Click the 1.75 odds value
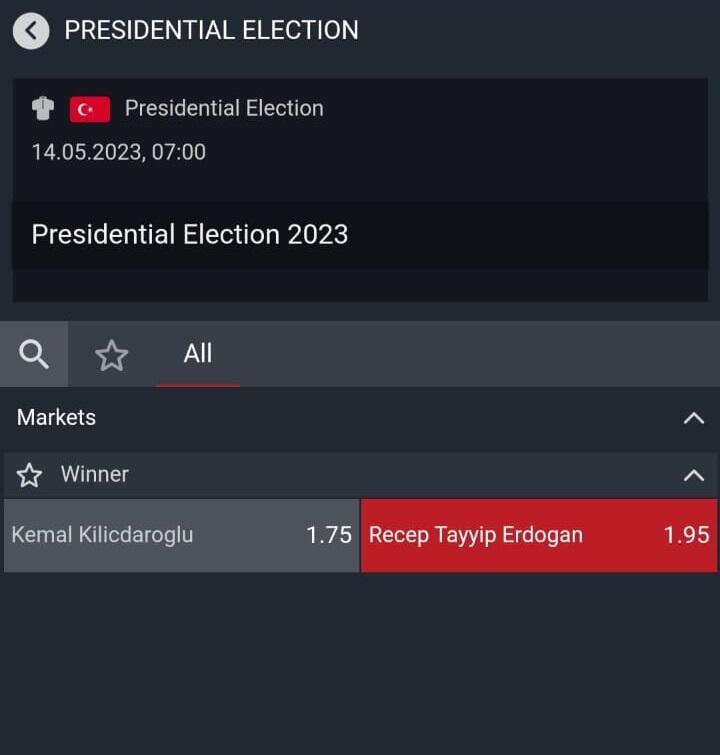The height and width of the screenshot is (755, 720). click(329, 535)
